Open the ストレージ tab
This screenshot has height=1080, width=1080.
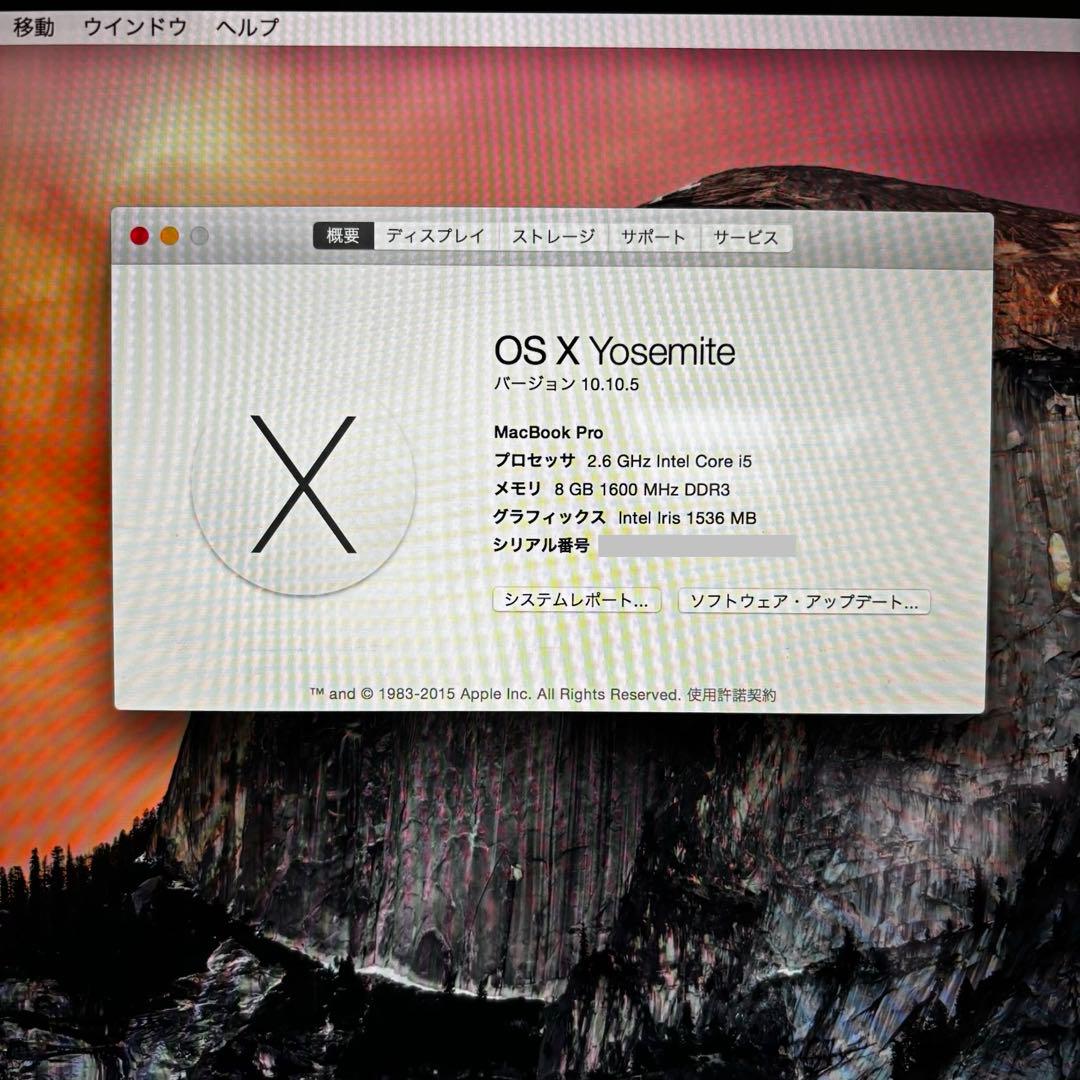click(553, 237)
